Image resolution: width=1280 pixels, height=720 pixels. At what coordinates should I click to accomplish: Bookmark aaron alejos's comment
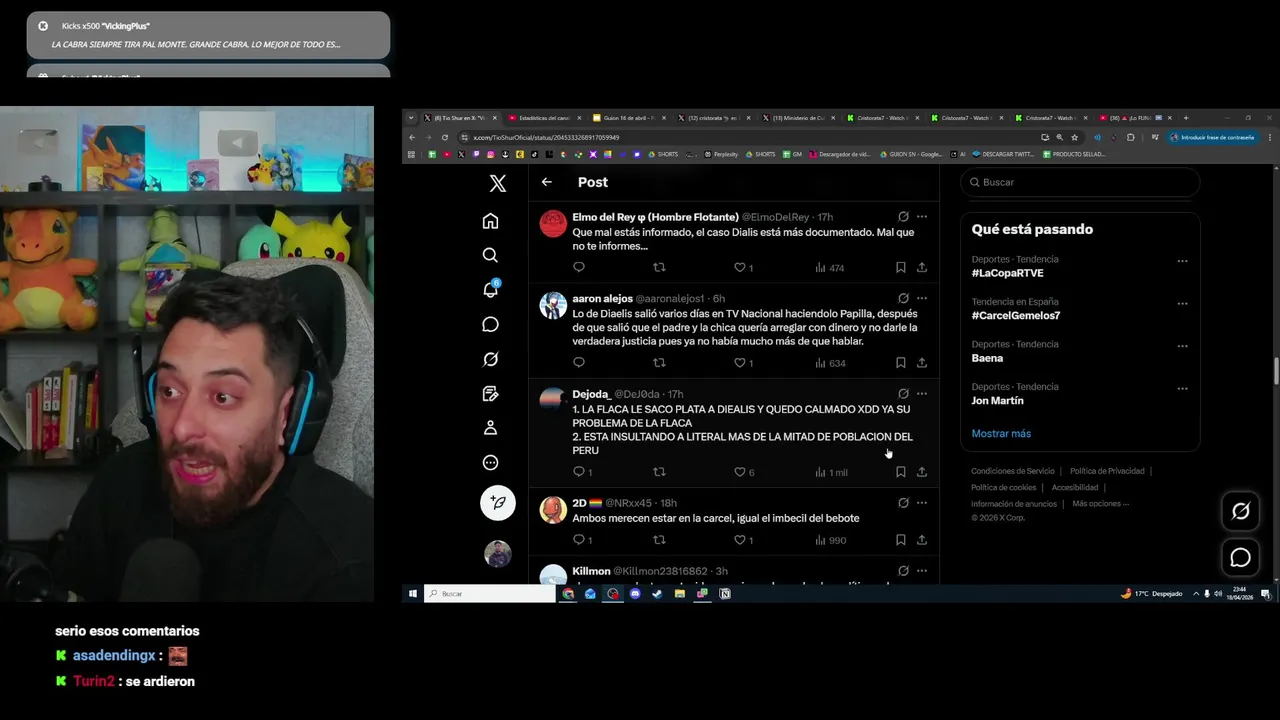pos(900,363)
